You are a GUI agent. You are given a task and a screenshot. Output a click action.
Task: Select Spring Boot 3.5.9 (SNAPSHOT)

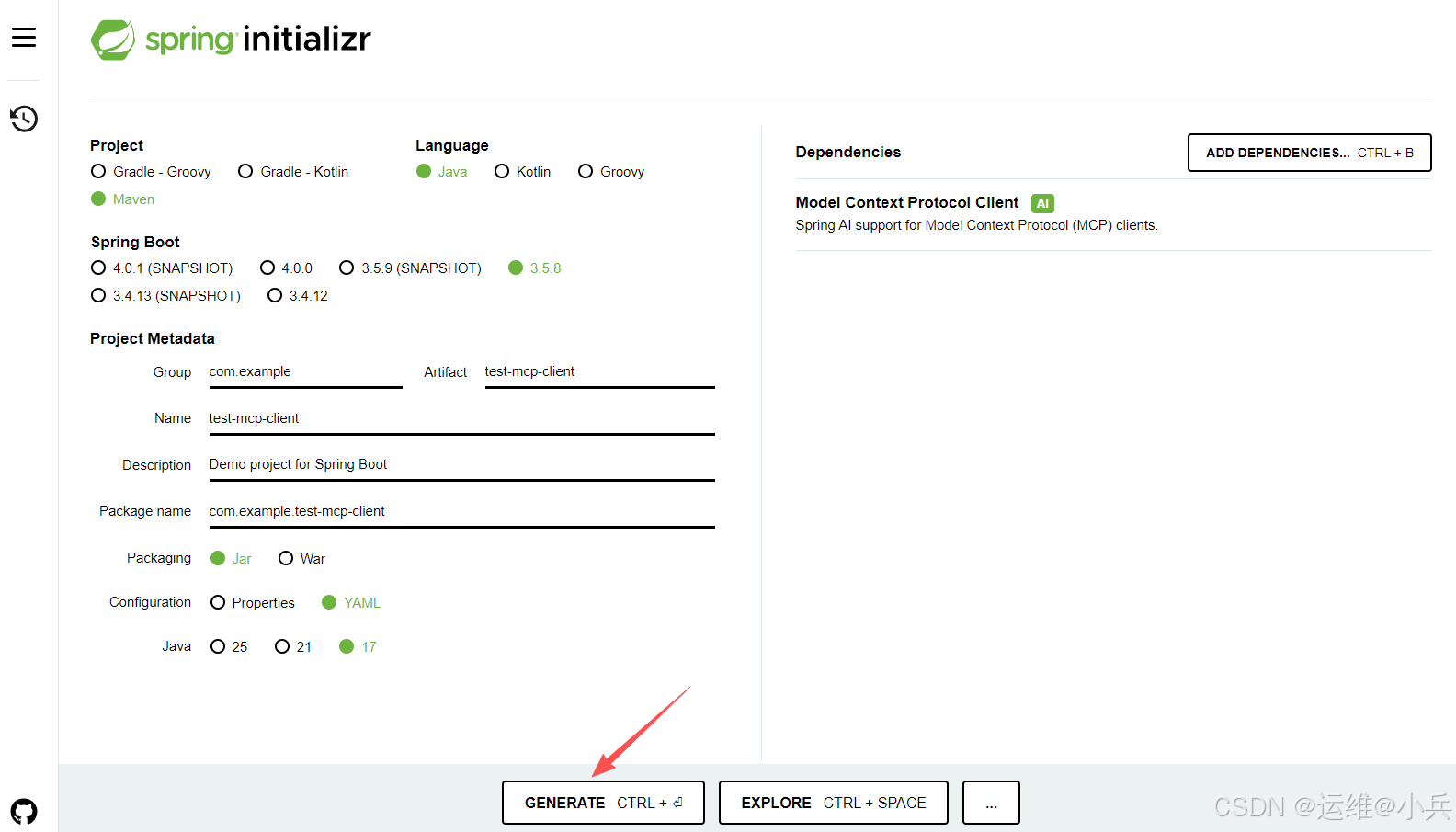point(411,268)
